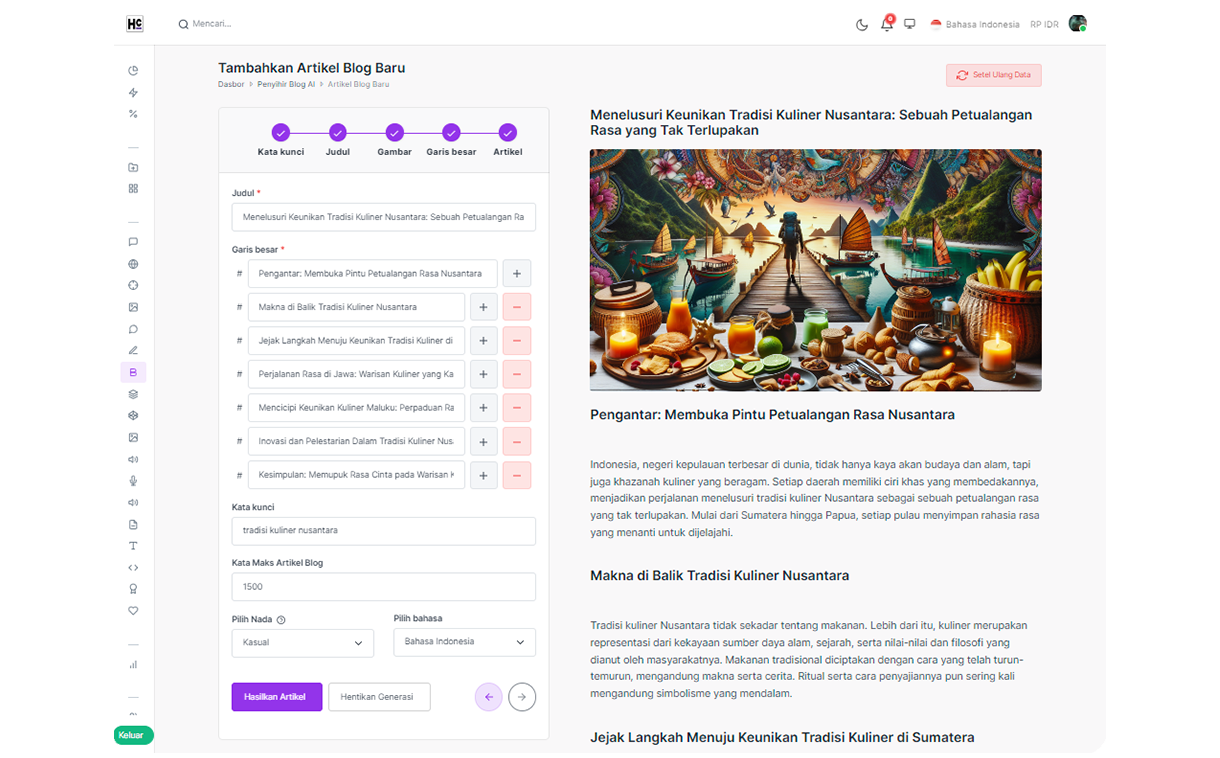Viewport: 1220px width, 758px height.
Task: Click the HC logo in the header
Action: pos(135,24)
